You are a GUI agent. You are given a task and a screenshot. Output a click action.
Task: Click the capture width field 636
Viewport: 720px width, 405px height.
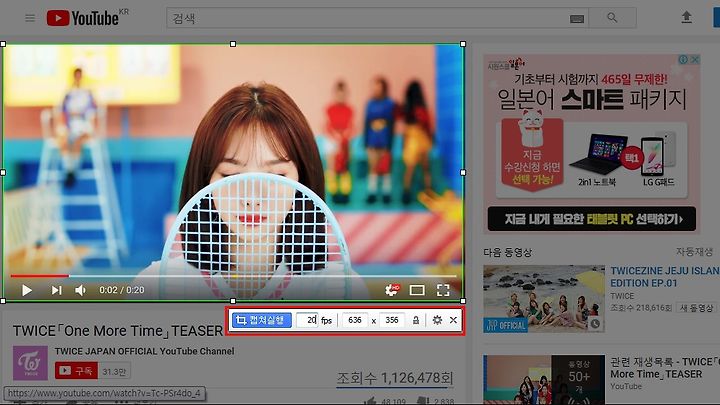pos(354,320)
